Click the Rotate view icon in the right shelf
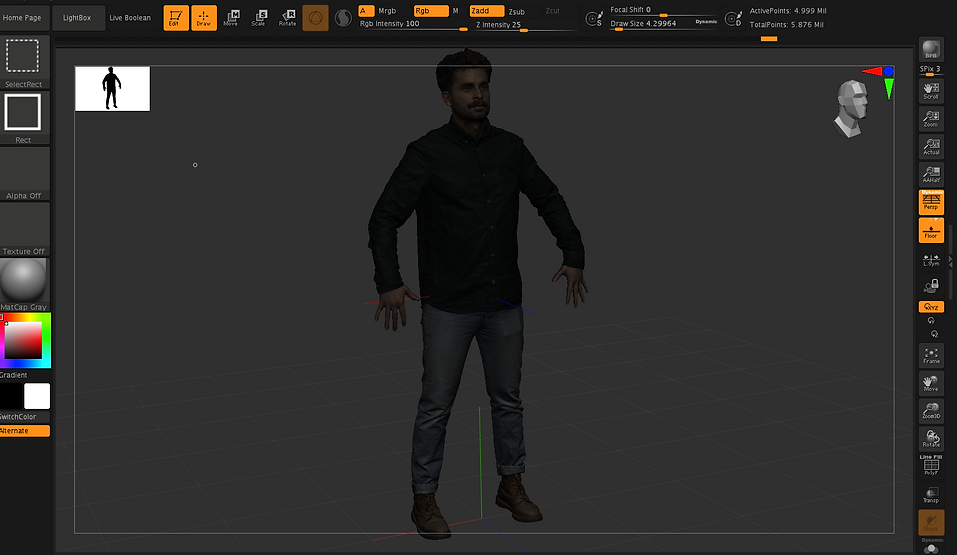 pos(931,438)
